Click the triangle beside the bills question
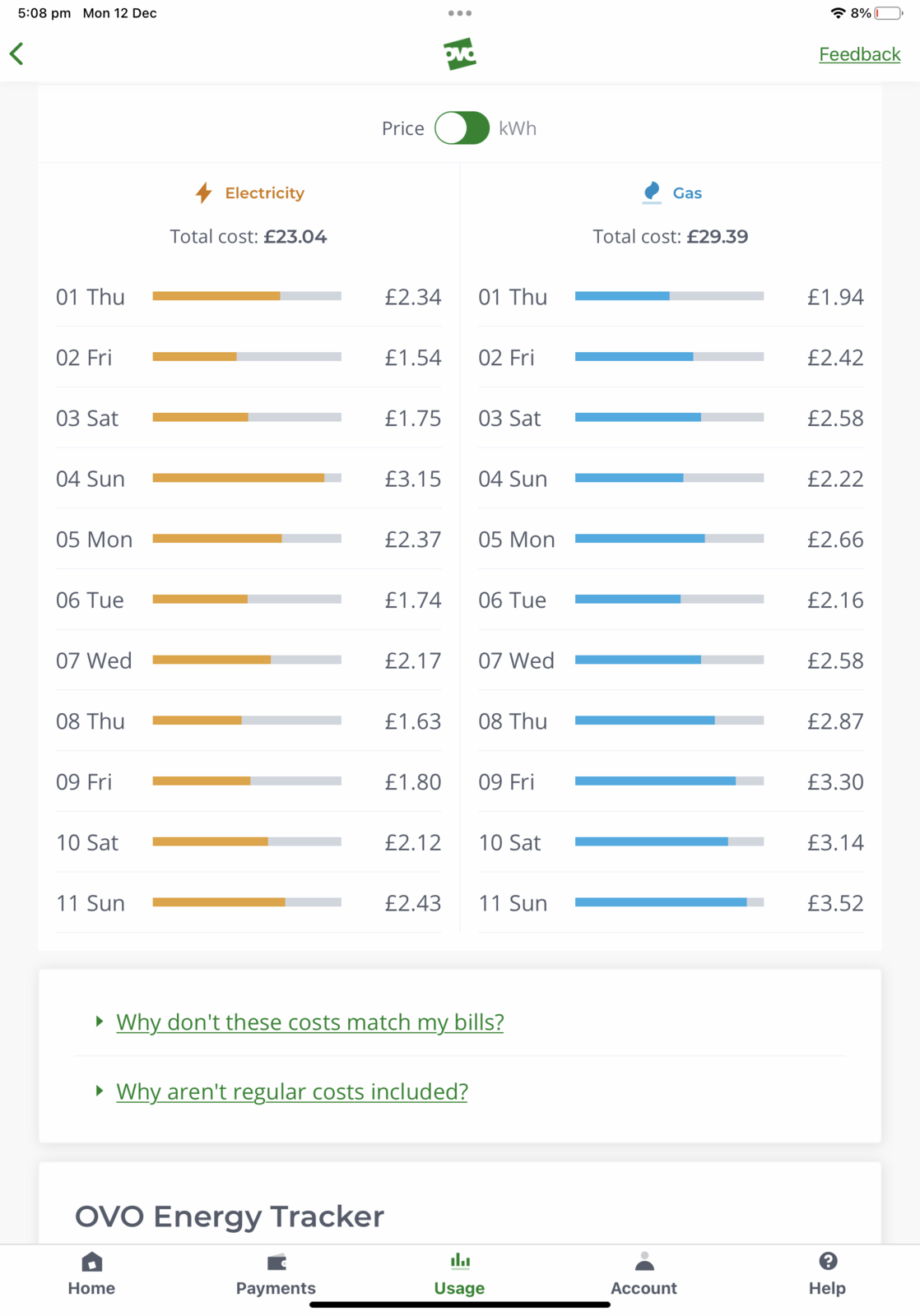 pos(100,1022)
